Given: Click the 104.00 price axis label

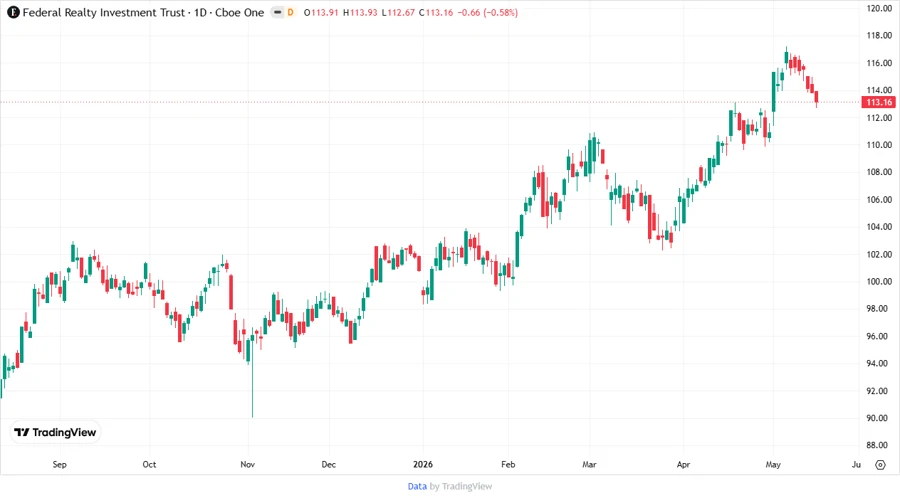Looking at the screenshot, I should click(879, 227).
